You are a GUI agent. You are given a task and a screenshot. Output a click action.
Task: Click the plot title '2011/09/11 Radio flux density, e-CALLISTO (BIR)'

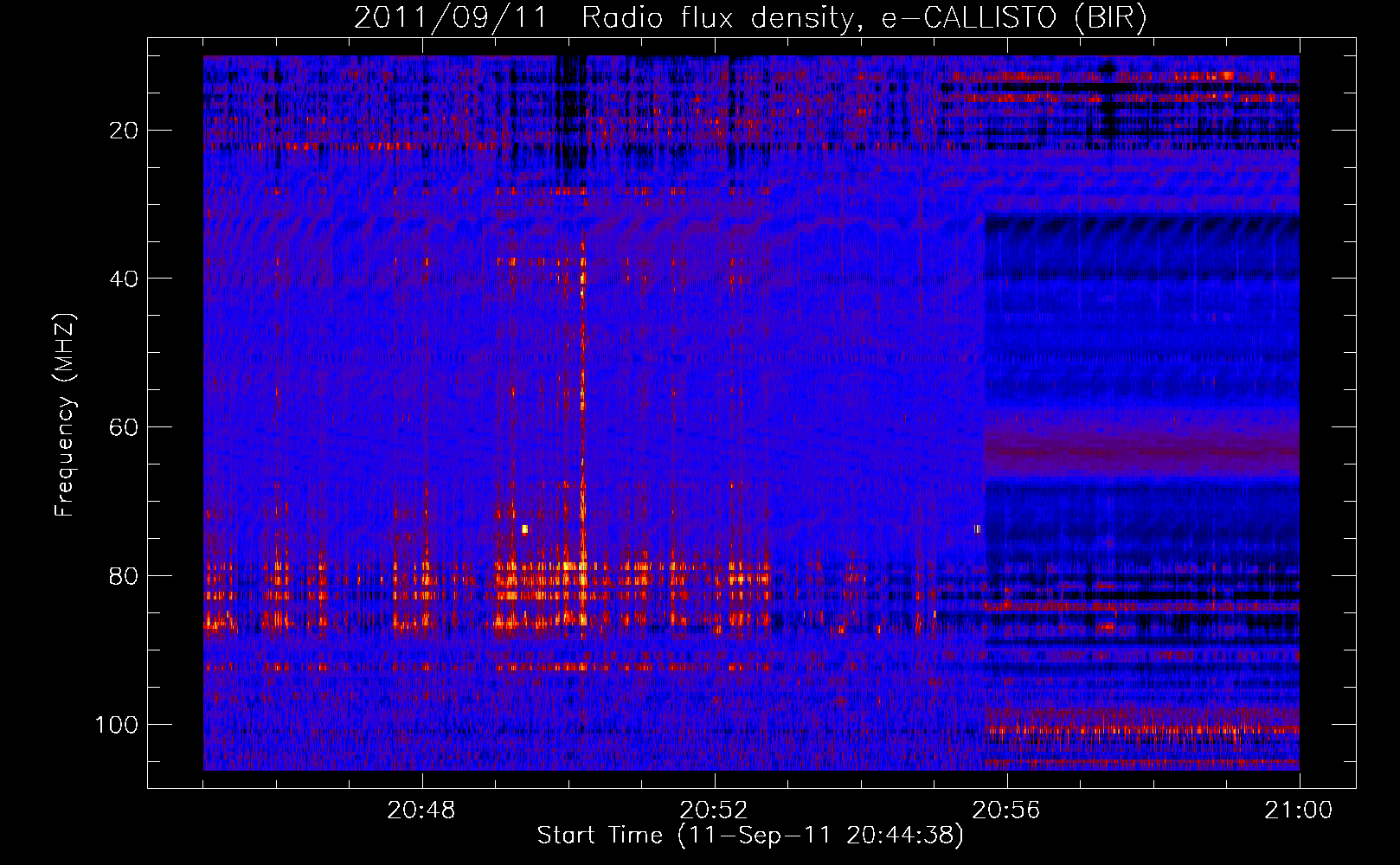click(x=750, y=17)
